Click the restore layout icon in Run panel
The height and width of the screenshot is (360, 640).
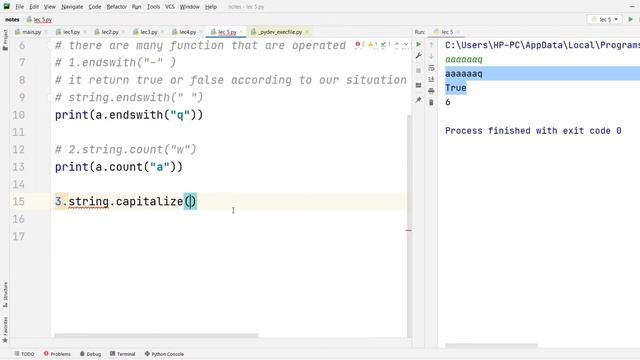418,85
